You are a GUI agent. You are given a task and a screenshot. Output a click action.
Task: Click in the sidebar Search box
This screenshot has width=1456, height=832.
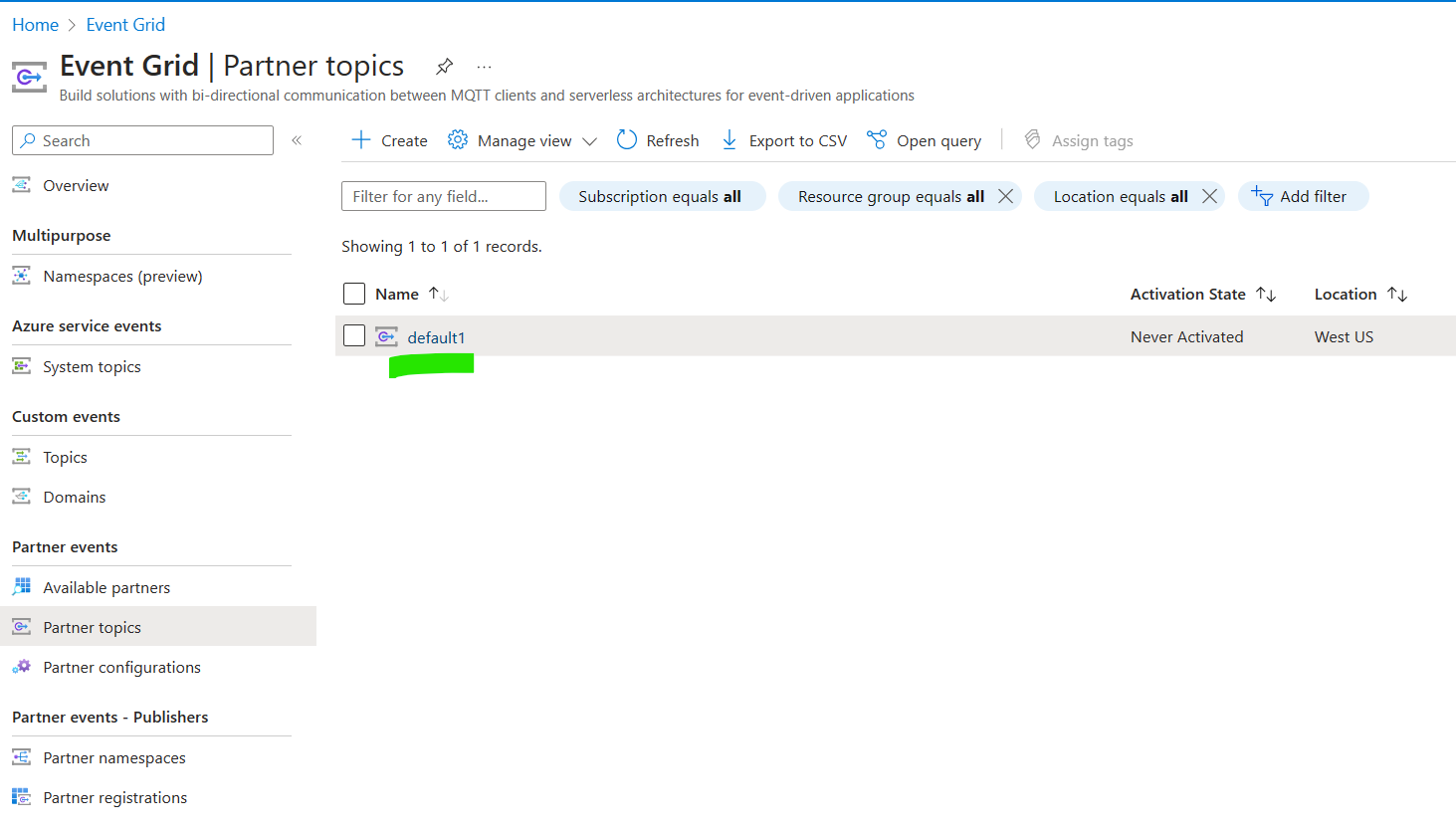pyautogui.click(x=142, y=140)
